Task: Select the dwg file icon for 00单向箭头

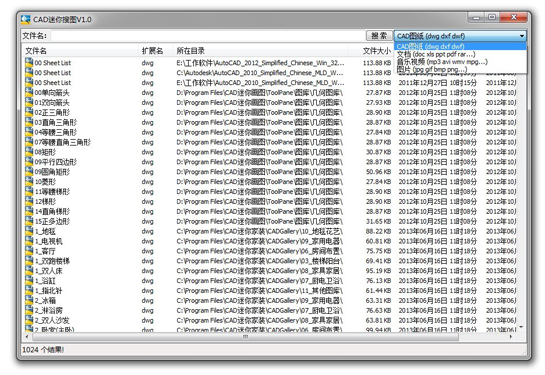Action: [29, 92]
